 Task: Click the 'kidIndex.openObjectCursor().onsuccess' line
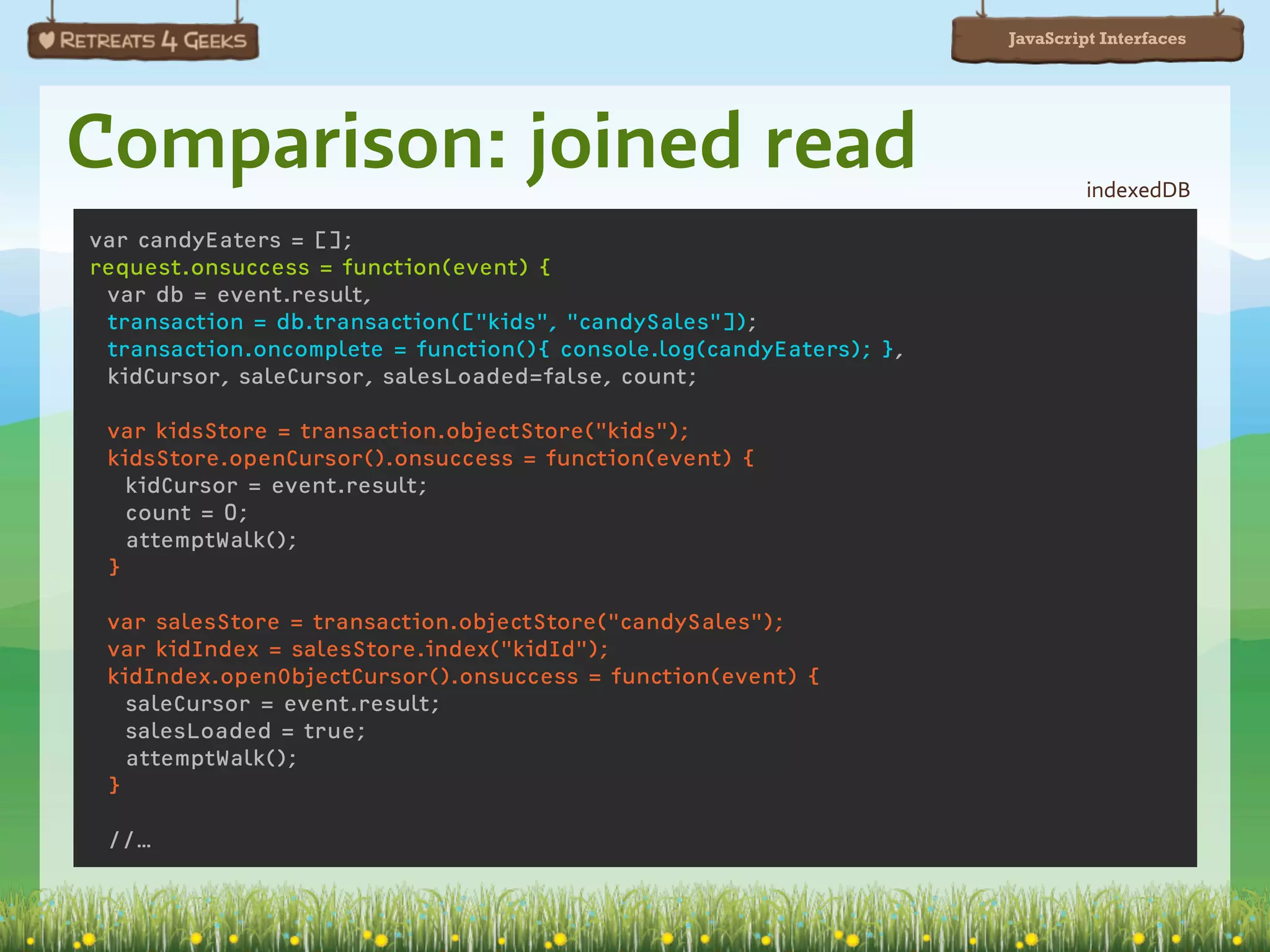pos(463,676)
